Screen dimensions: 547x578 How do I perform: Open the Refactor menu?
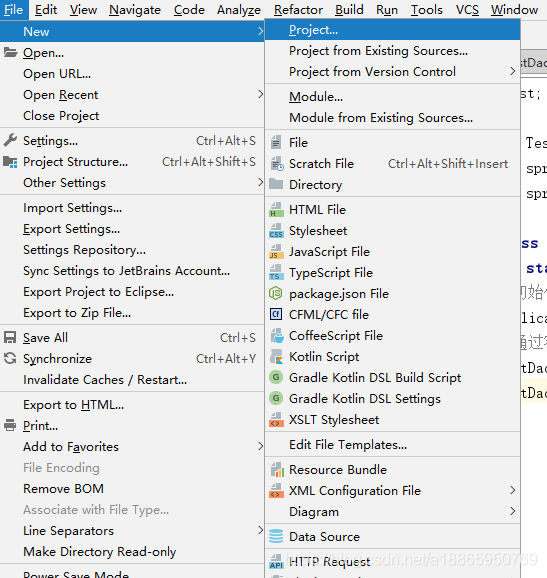[298, 10]
